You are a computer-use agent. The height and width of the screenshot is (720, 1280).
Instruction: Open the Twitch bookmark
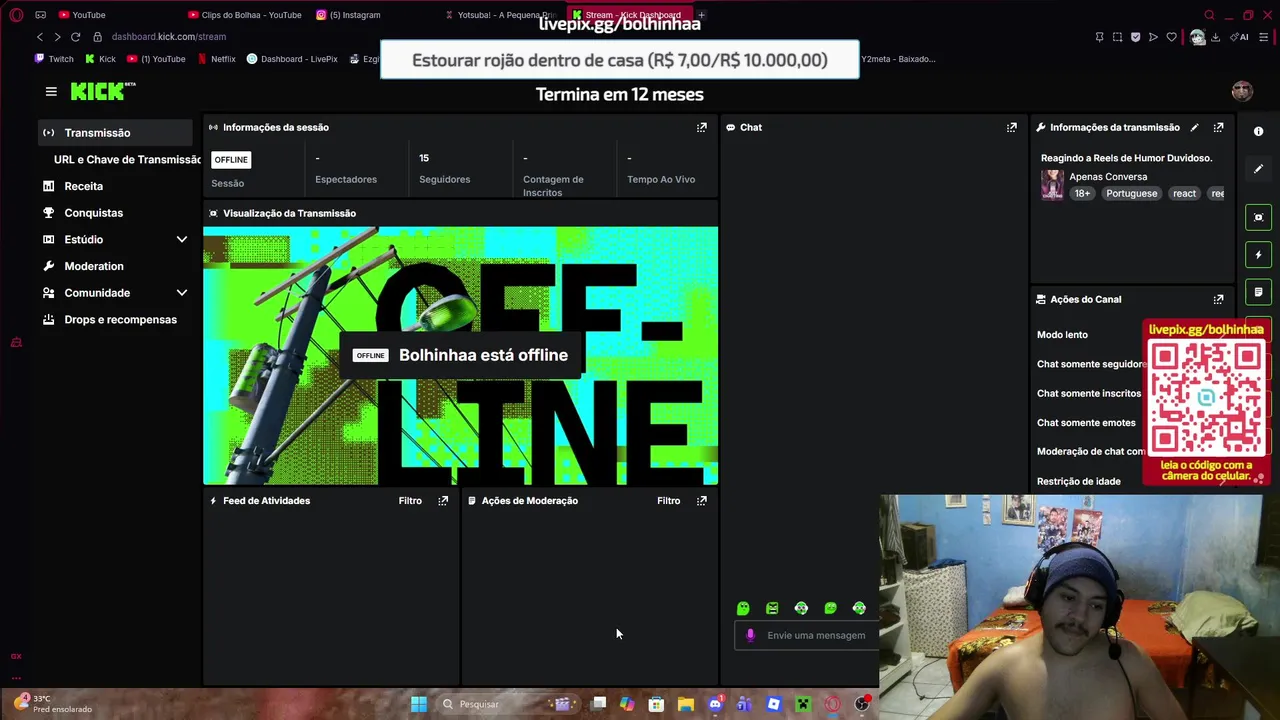click(x=54, y=59)
